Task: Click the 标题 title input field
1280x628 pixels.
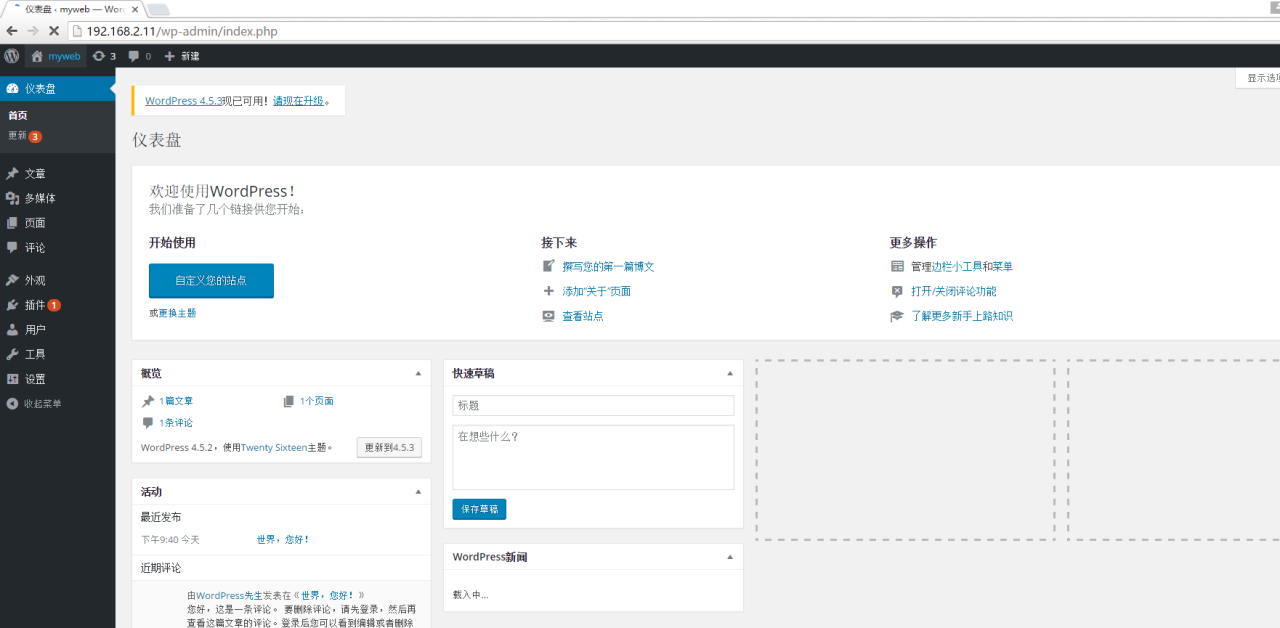Action: (593, 405)
